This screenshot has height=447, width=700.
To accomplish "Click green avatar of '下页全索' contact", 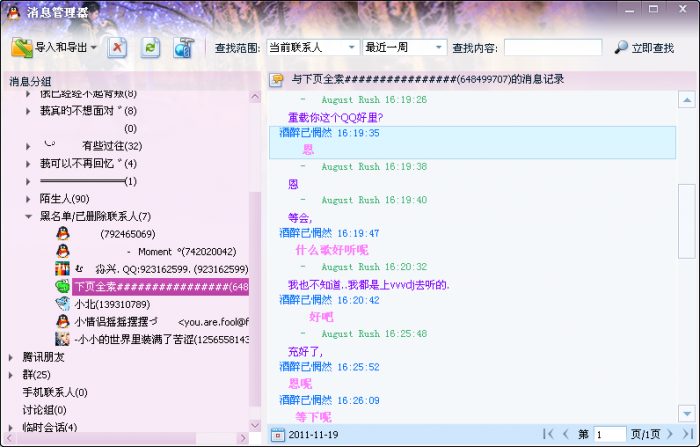I will (x=62, y=286).
